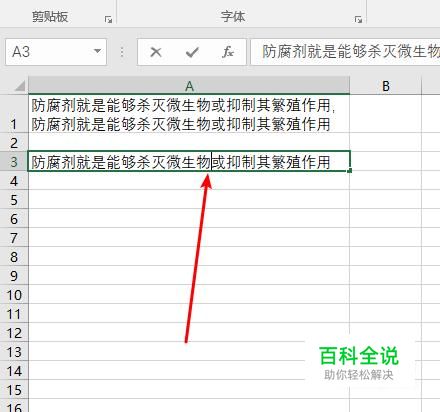440x412 pixels.
Task: Select row 7 header
Action: pyautogui.click(x=14, y=238)
